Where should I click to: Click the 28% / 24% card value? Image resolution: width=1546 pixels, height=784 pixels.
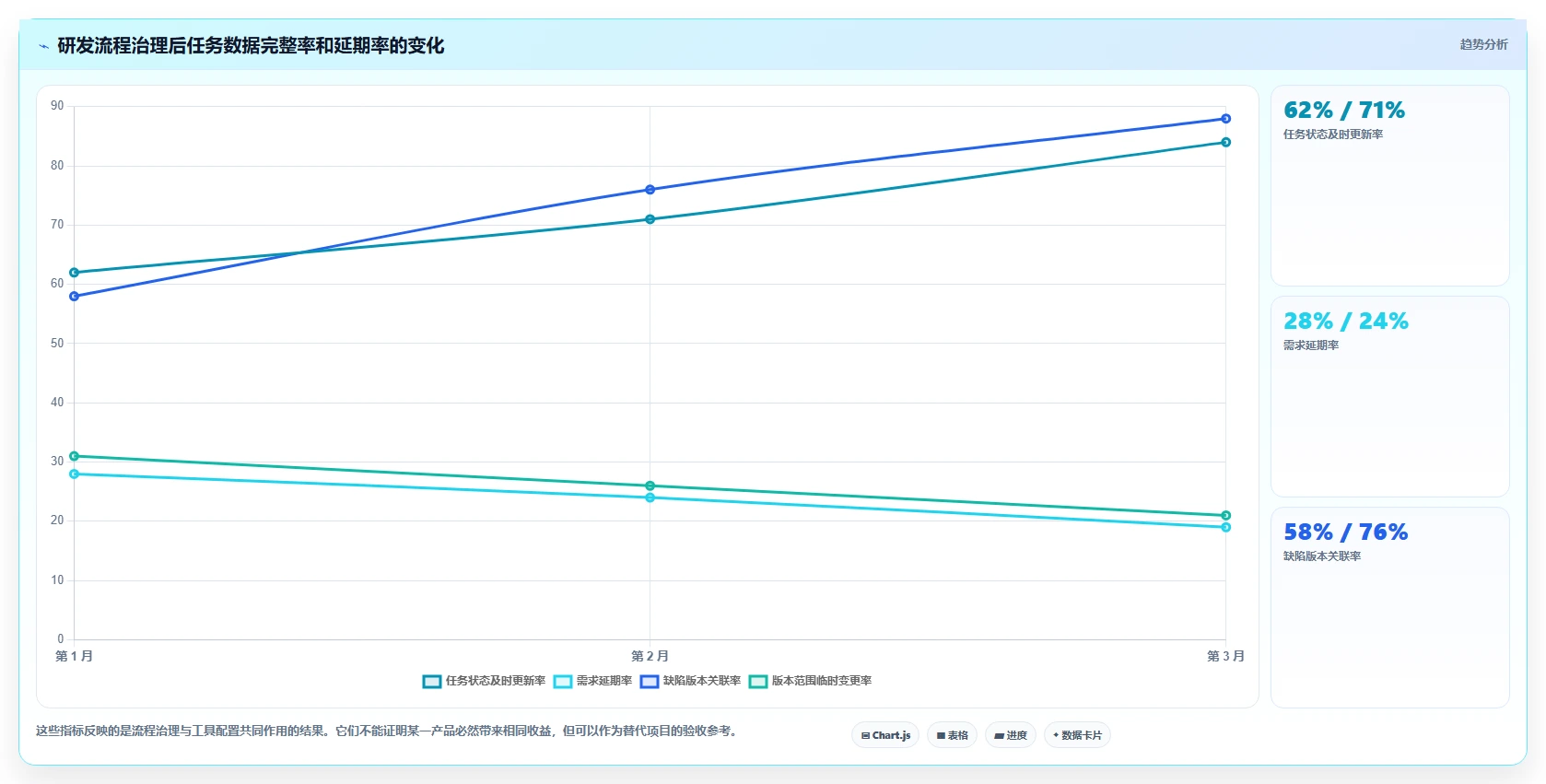point(1346,322)
